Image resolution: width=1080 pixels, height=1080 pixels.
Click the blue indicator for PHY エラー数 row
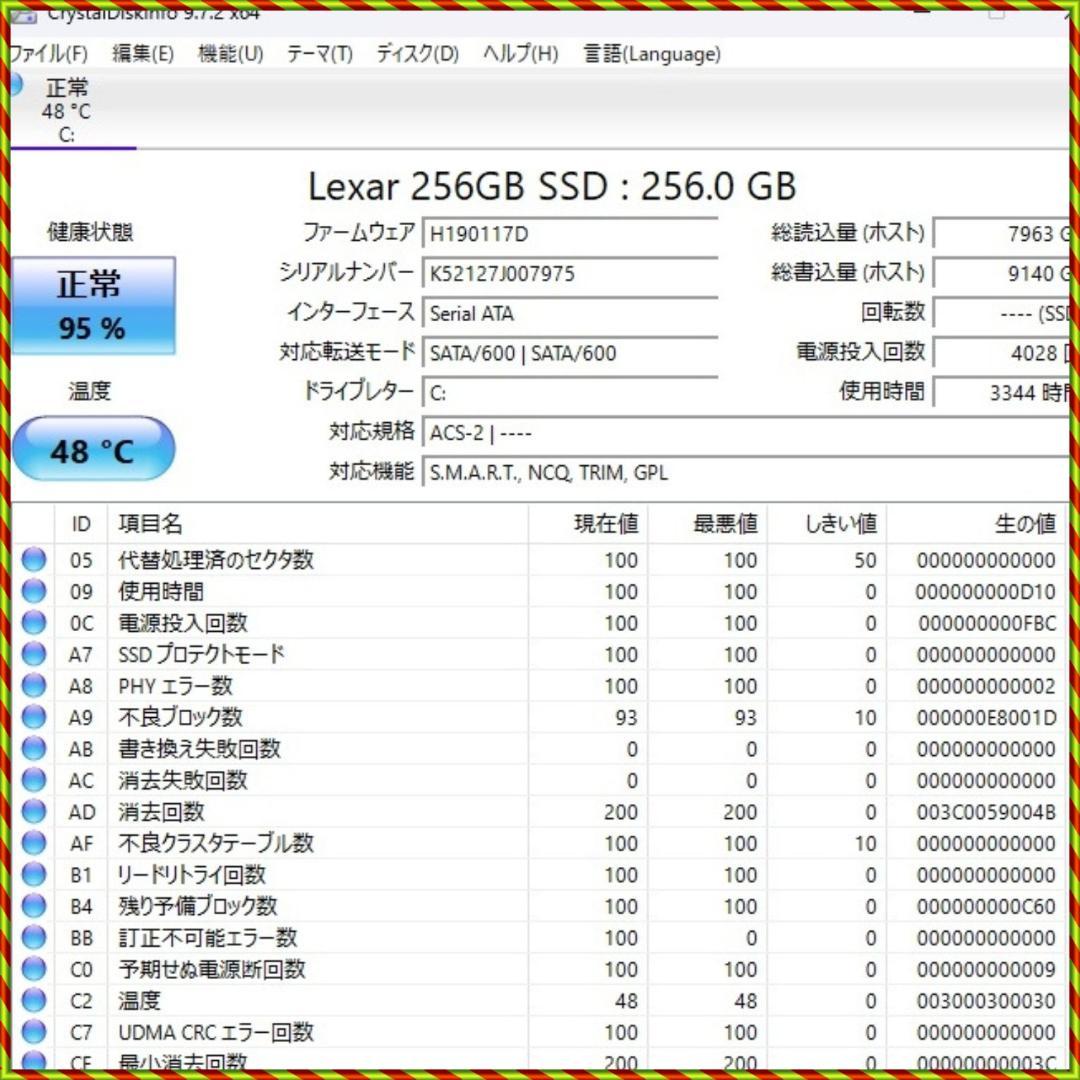click(x=33, y=686)
